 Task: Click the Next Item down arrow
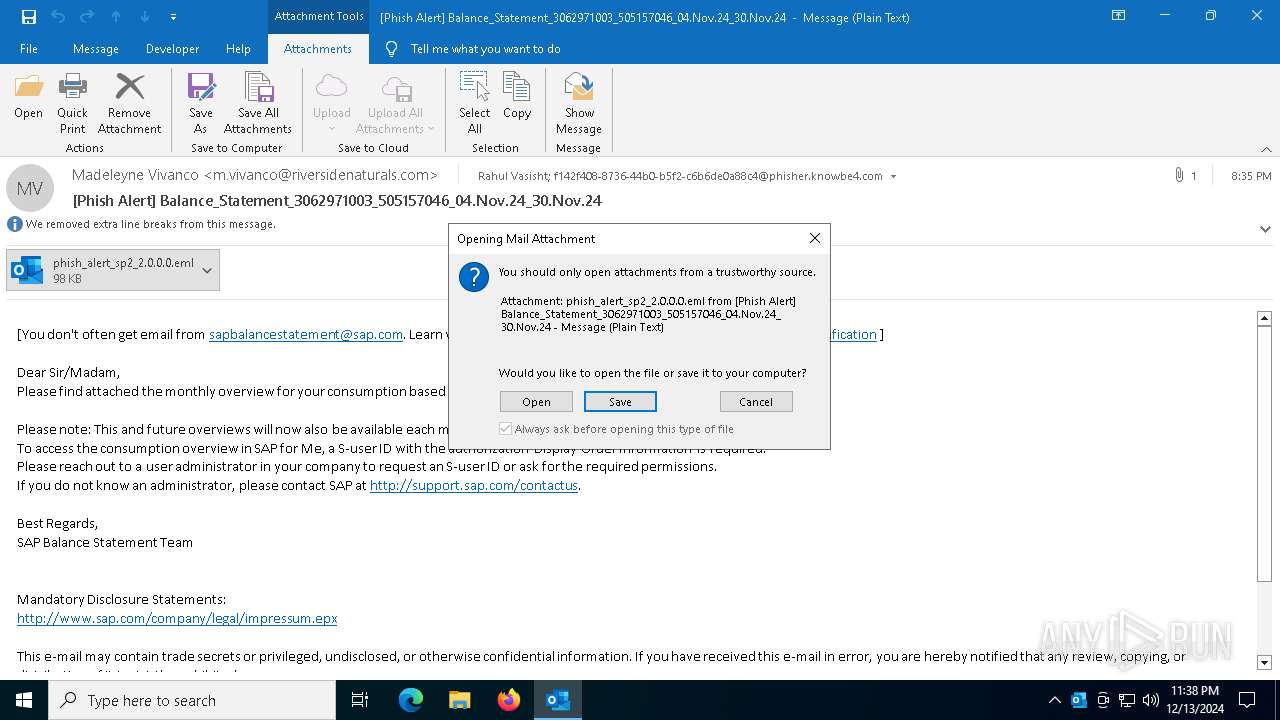145,17
